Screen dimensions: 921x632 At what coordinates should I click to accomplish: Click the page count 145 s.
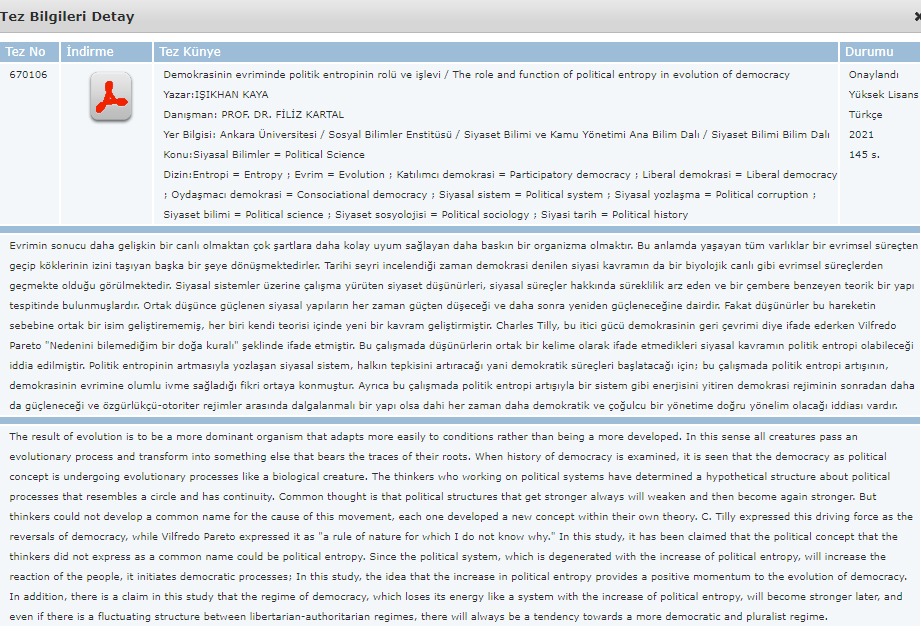864,154
